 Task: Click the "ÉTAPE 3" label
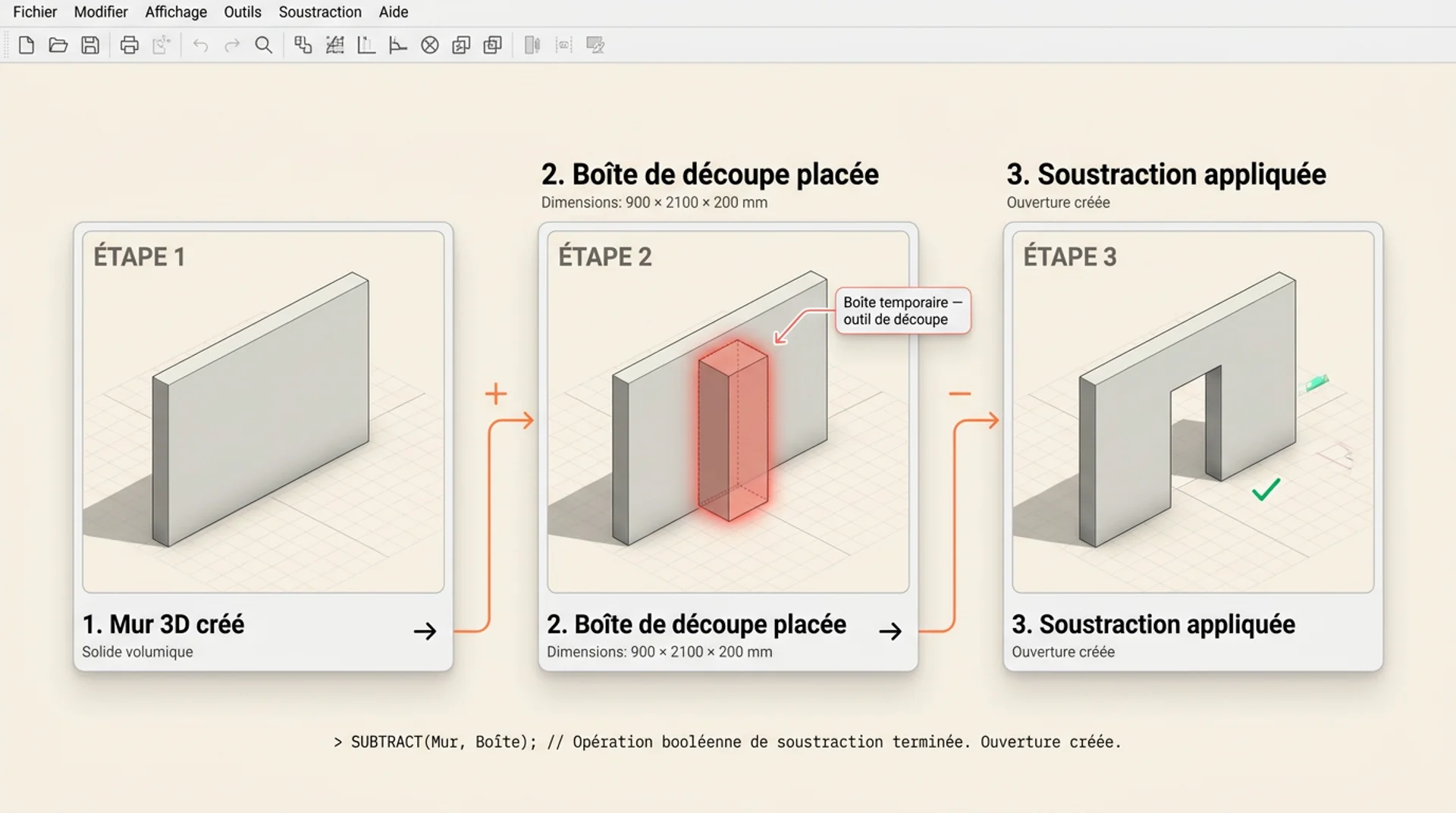[x=1070, y=257]
